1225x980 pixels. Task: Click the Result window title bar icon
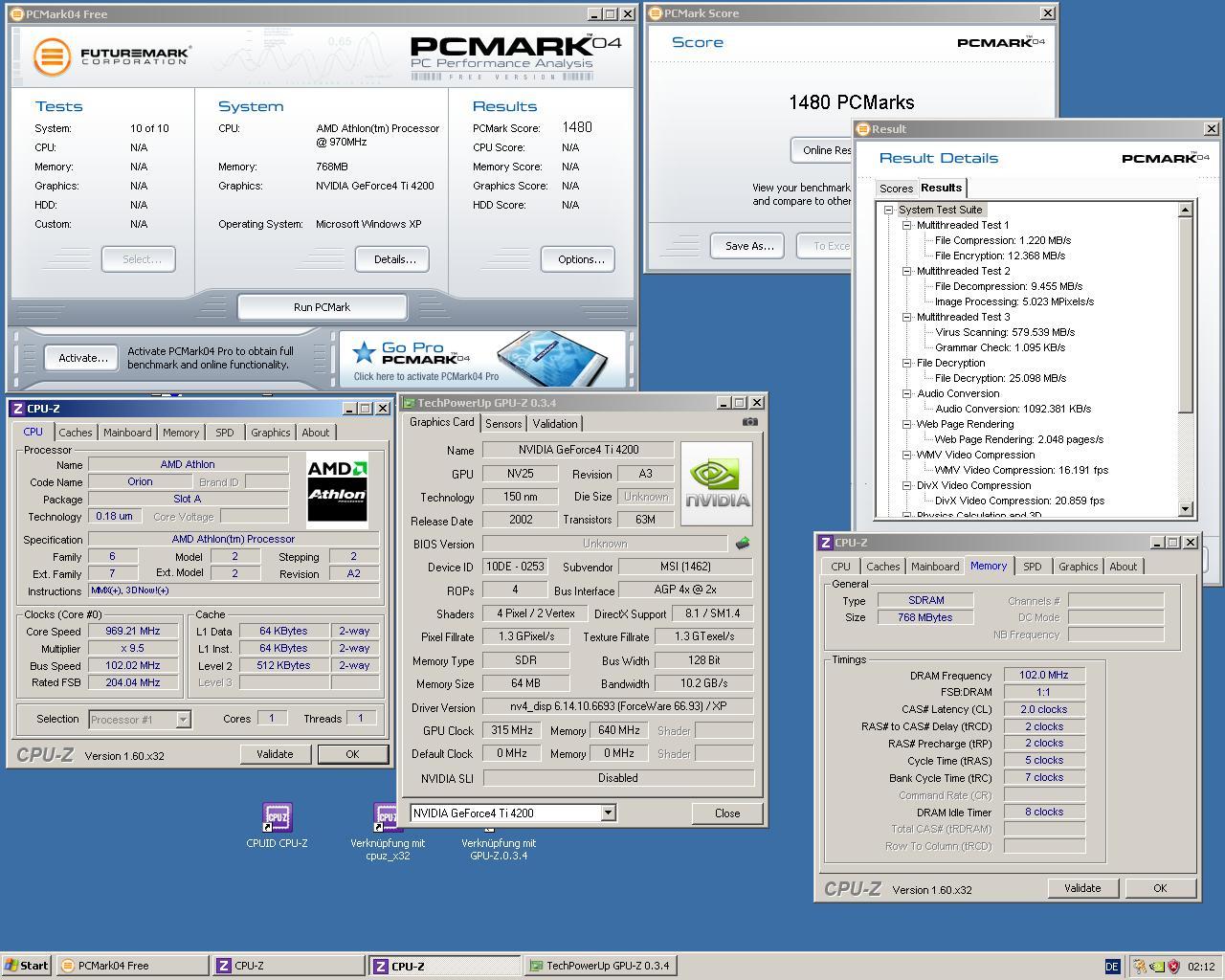(x=862, y=129)
